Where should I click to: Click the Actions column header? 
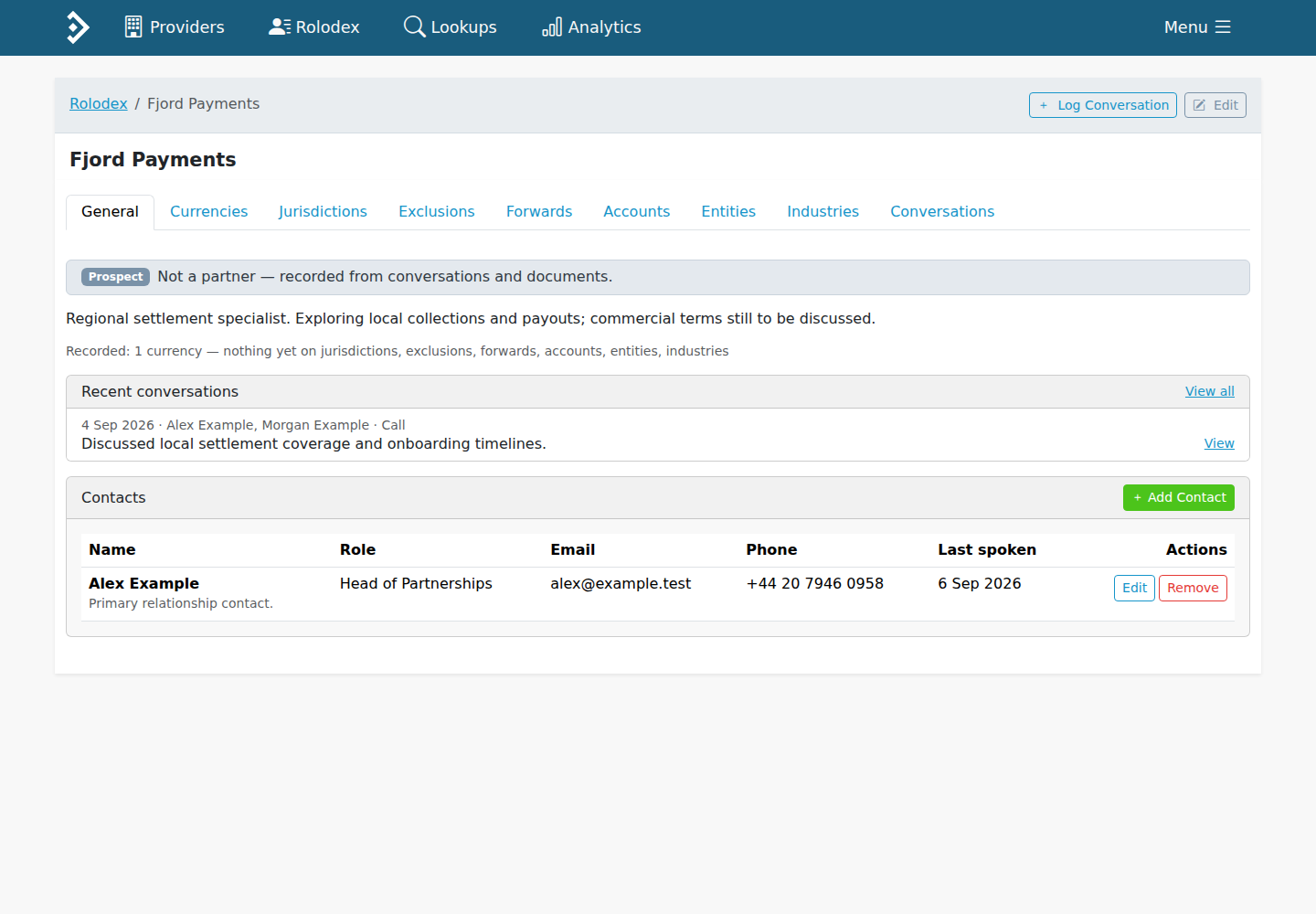[1196, 549]
